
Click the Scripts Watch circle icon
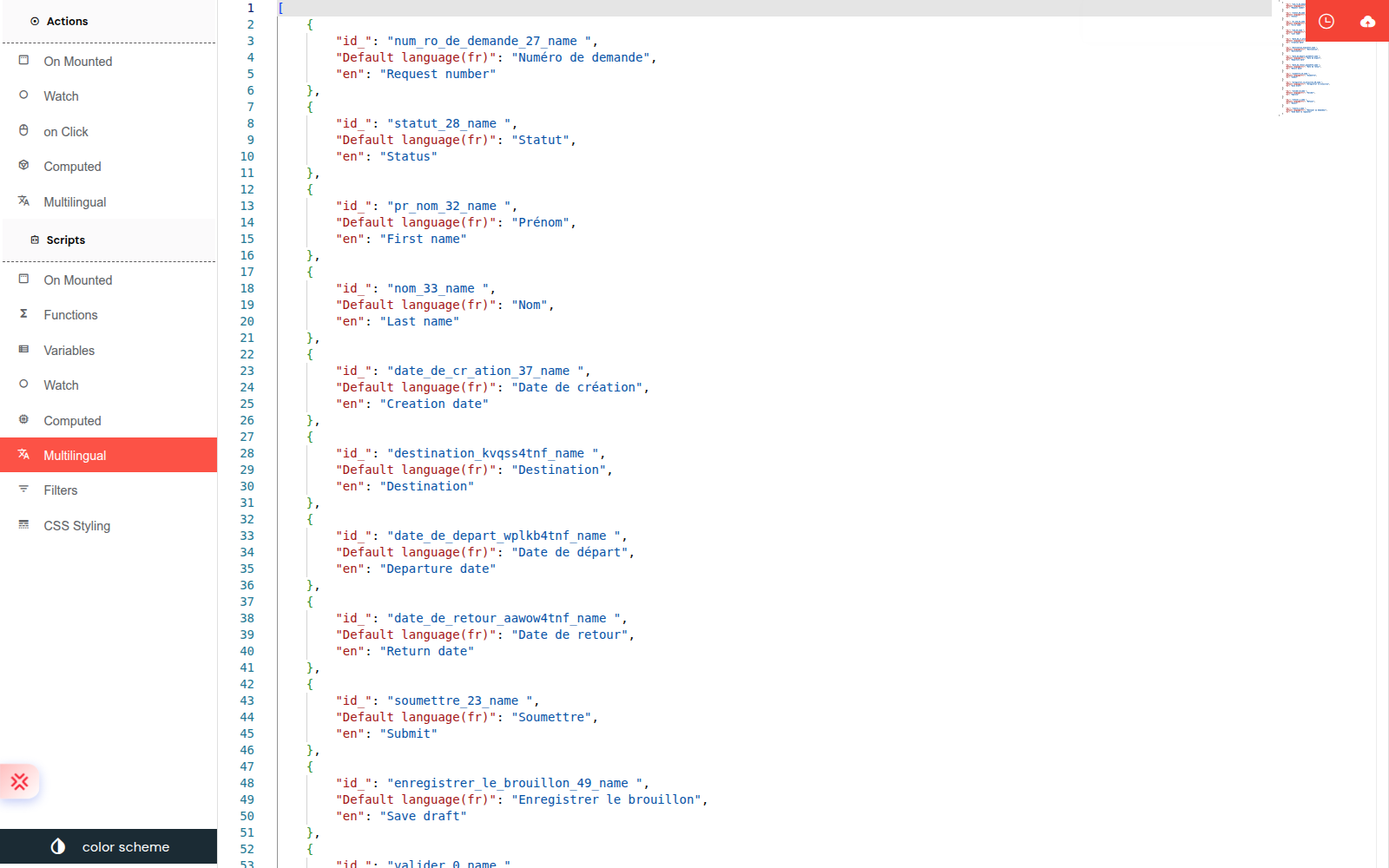pyautogui.click(x=23, y=384)
